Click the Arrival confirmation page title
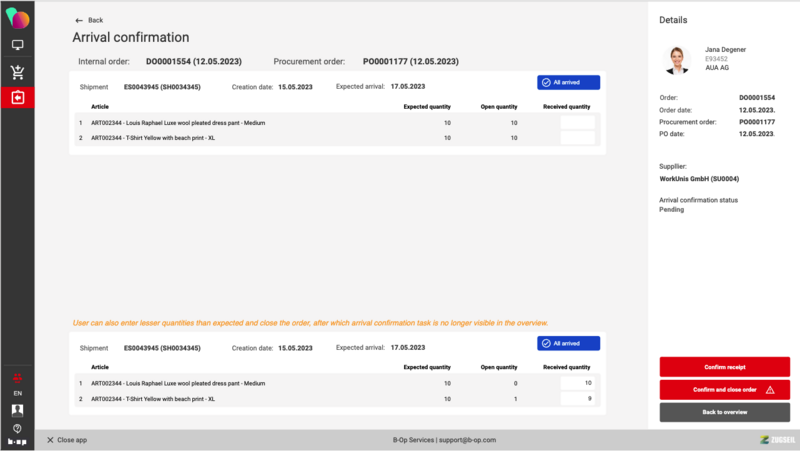This screenshot has width=800, height=451. (131, 38)
